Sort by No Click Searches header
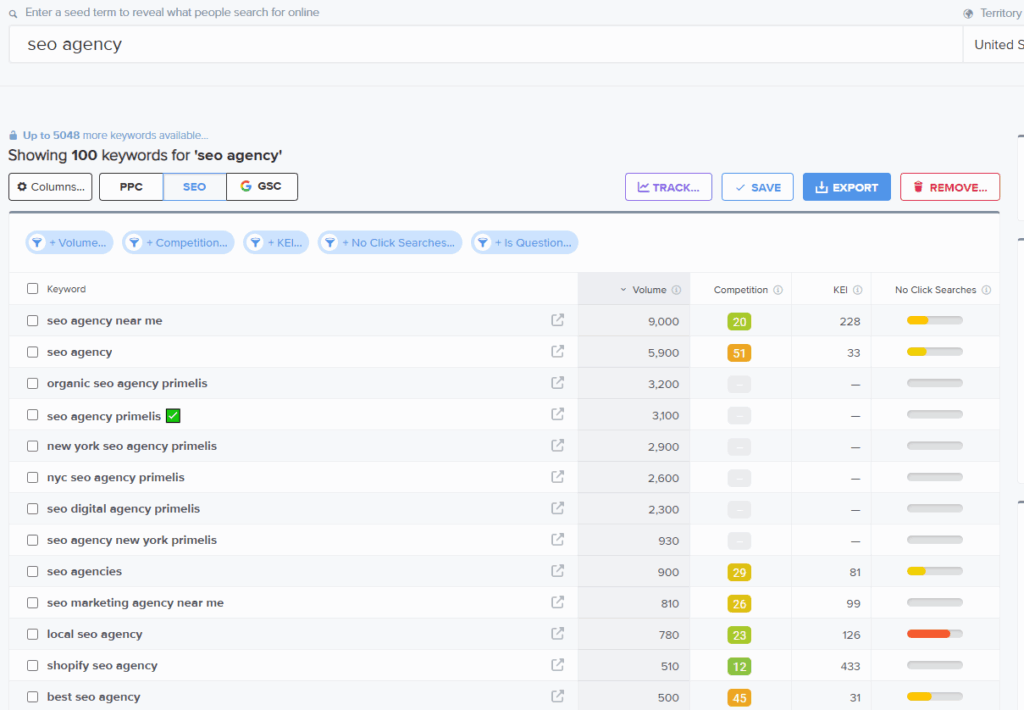Viewport: 1024px width, 710px height. [935, 289]
